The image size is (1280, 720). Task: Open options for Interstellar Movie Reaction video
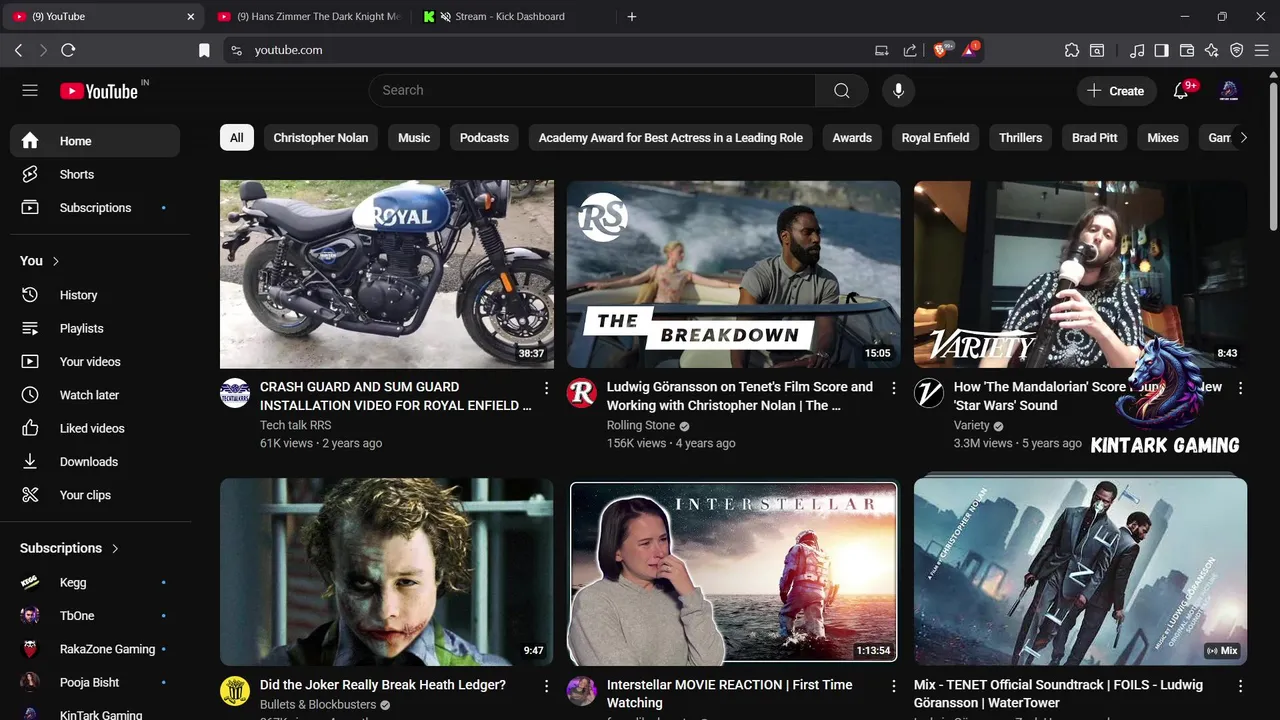[894, 686]
